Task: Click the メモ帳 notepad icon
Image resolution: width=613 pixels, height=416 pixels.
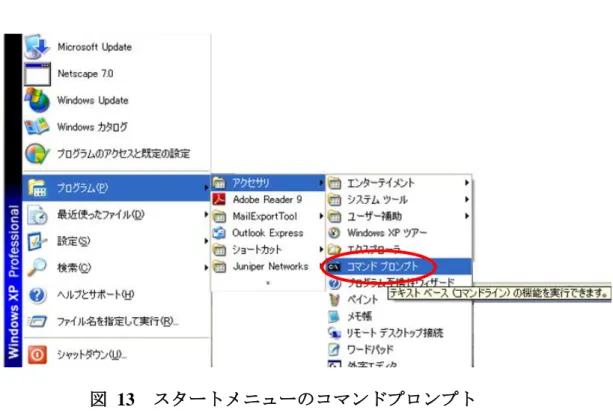Action: click(x=334, y=316)
